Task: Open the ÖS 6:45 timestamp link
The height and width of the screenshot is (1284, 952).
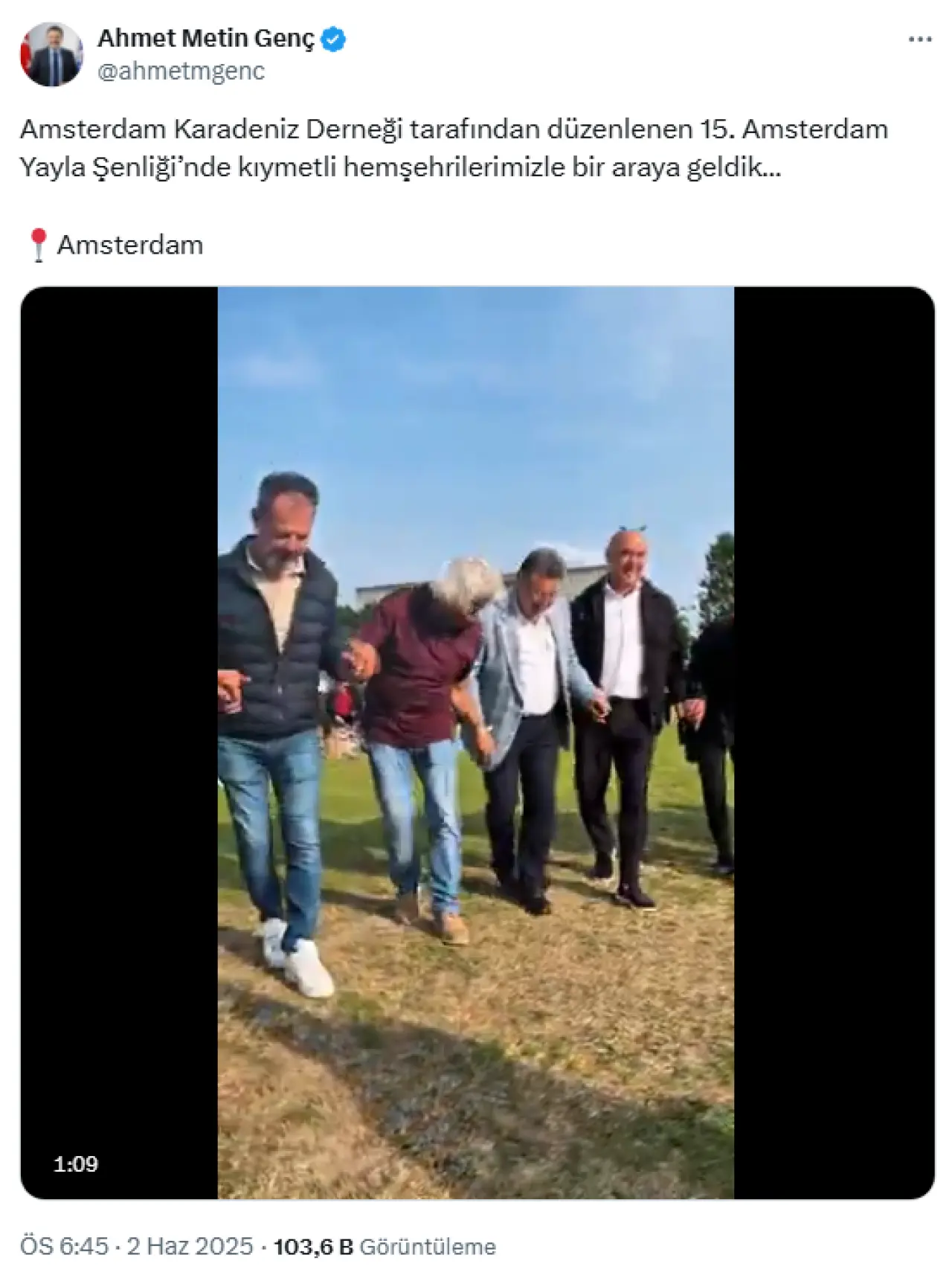Action: (64, 1246)
